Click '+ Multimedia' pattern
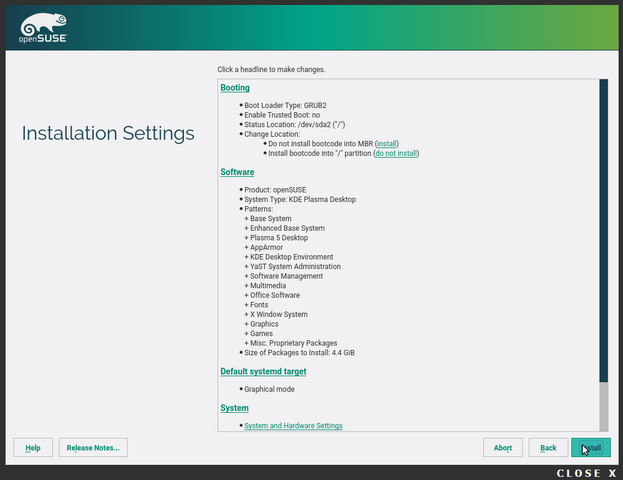 (265, 285)
